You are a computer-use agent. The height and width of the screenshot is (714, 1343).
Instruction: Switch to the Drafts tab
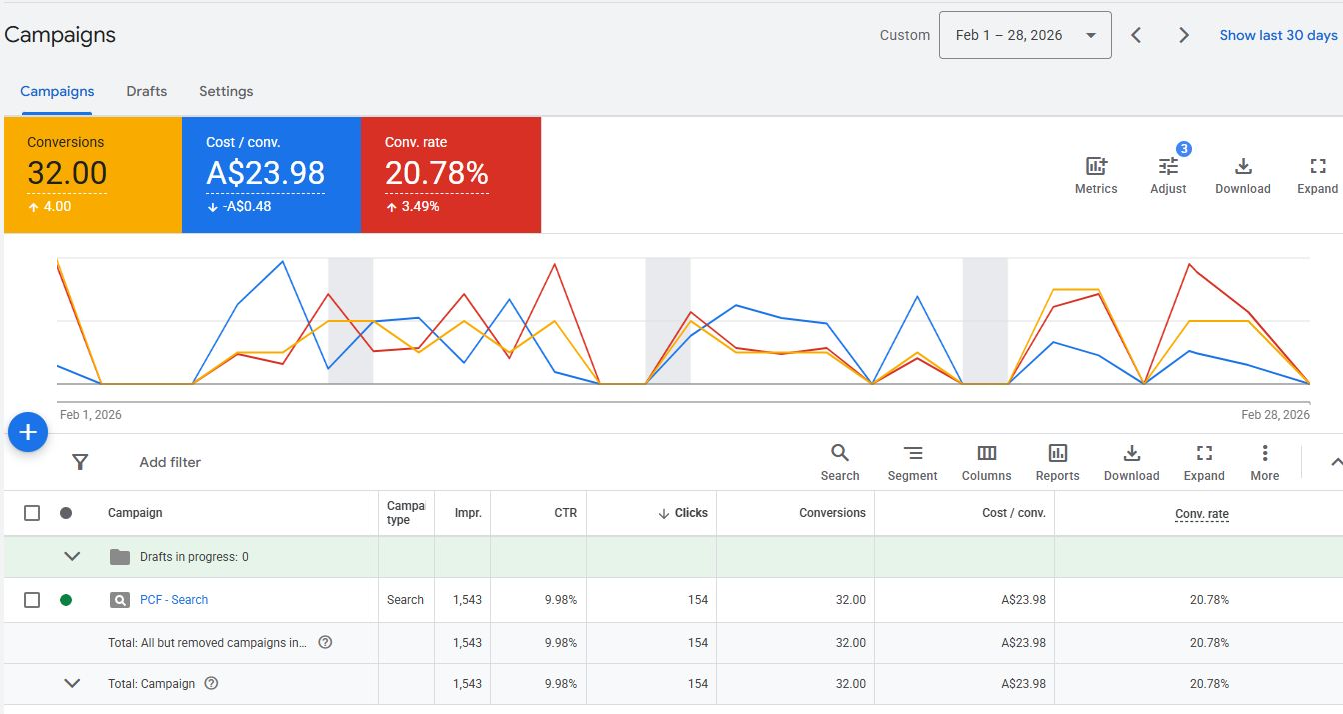146,91
